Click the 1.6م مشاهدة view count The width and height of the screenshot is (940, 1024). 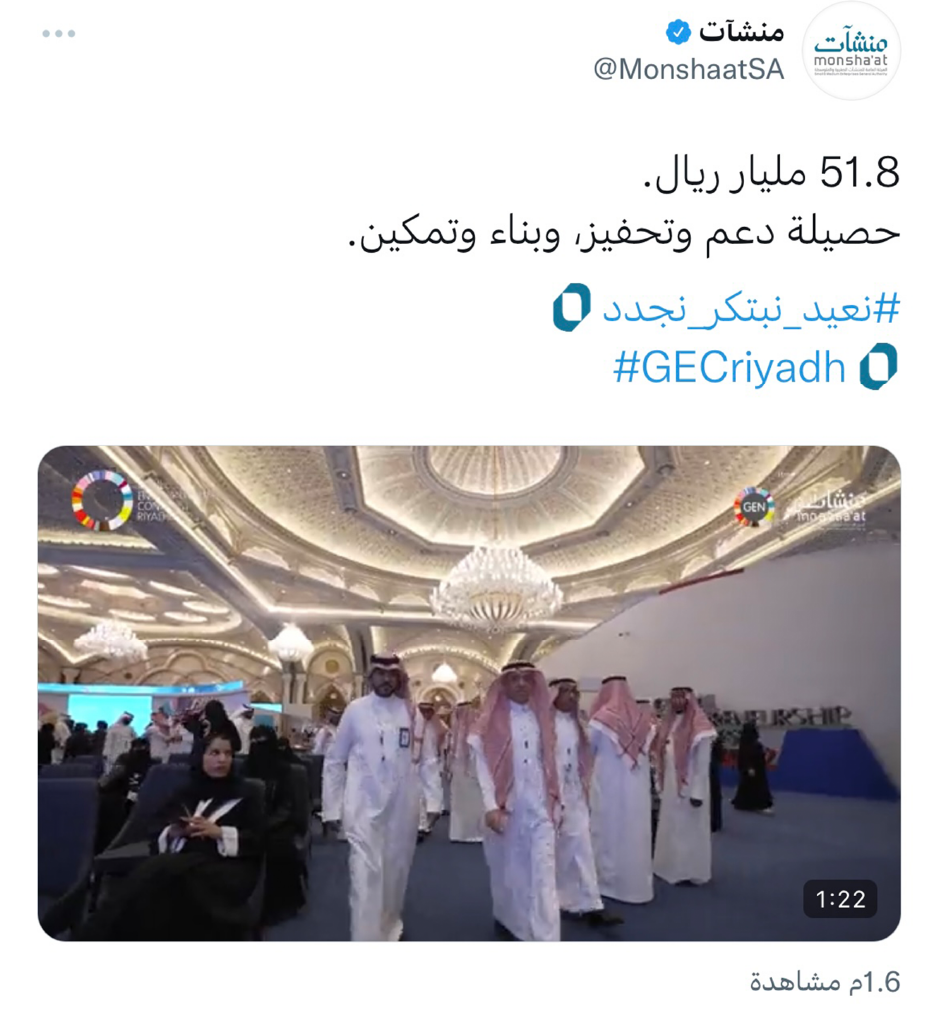825,982
